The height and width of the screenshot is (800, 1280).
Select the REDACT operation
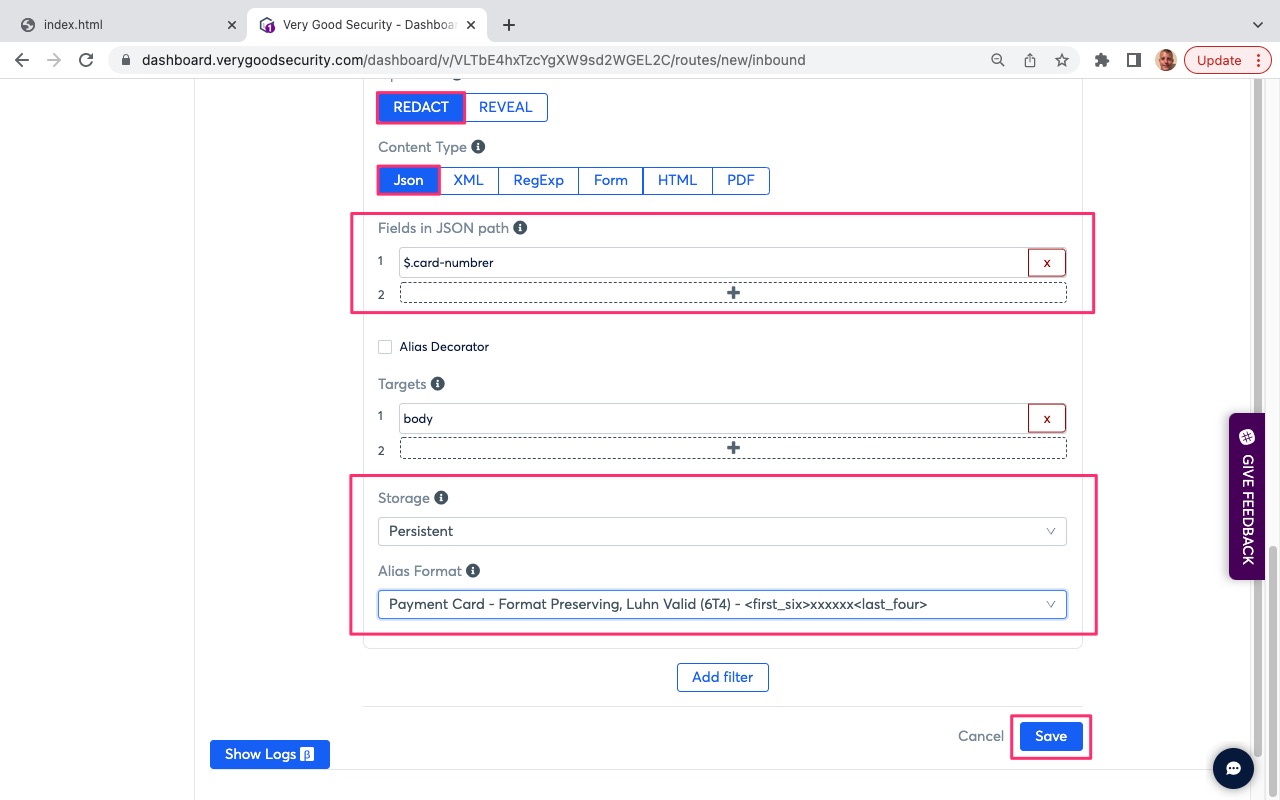pos(421,107)
